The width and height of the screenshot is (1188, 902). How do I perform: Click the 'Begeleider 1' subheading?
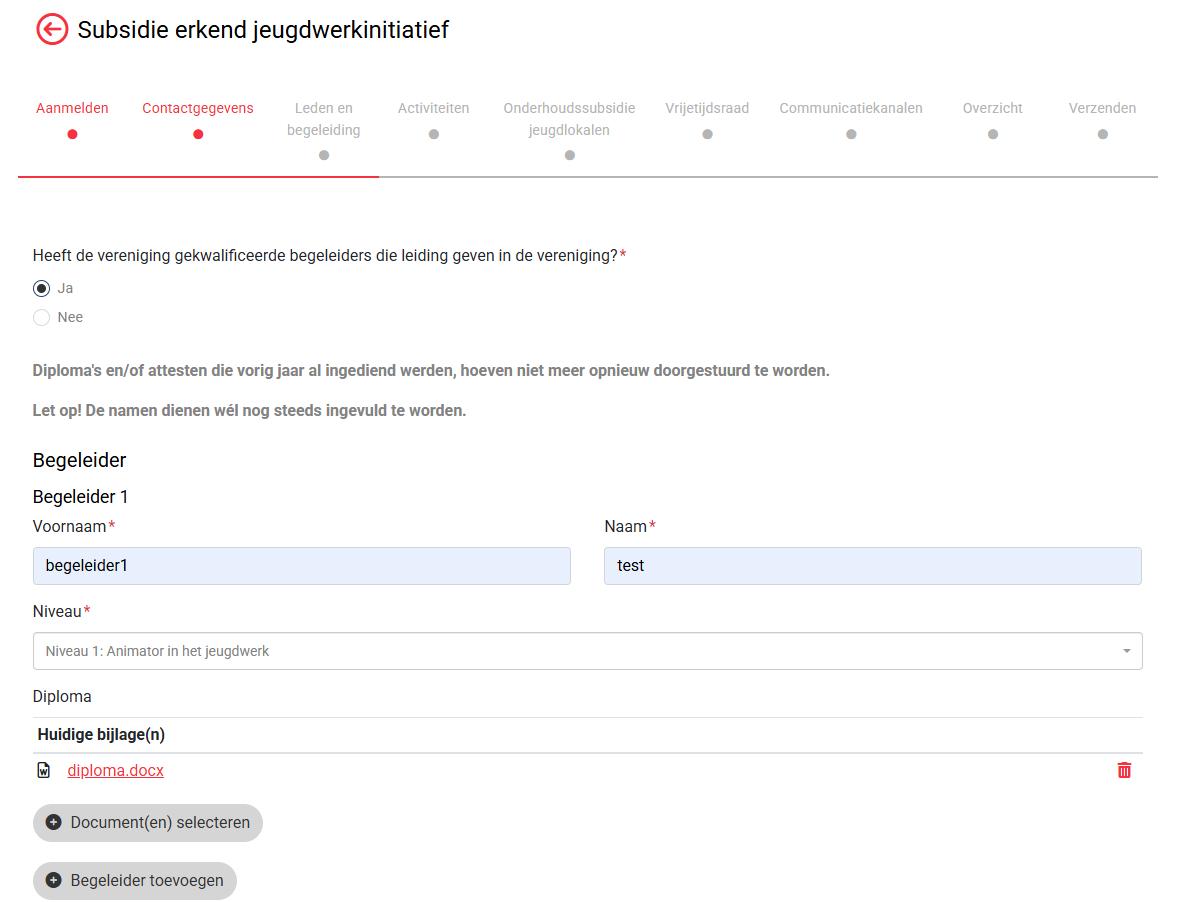[x=80, y=497]
